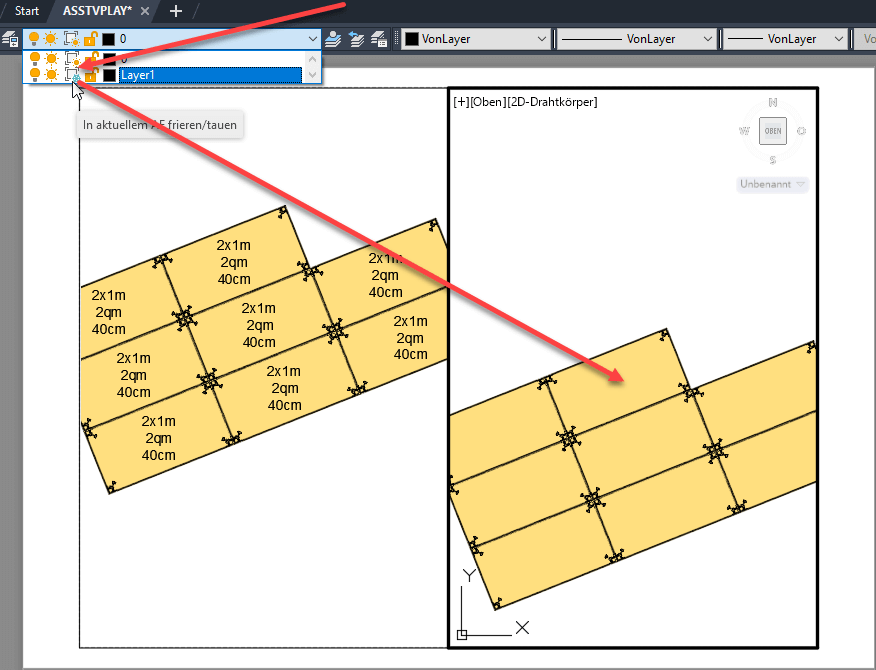Open the Unbenannt UCS dropdown
This screenshot has height=670, width=876.
coord(772,184)
